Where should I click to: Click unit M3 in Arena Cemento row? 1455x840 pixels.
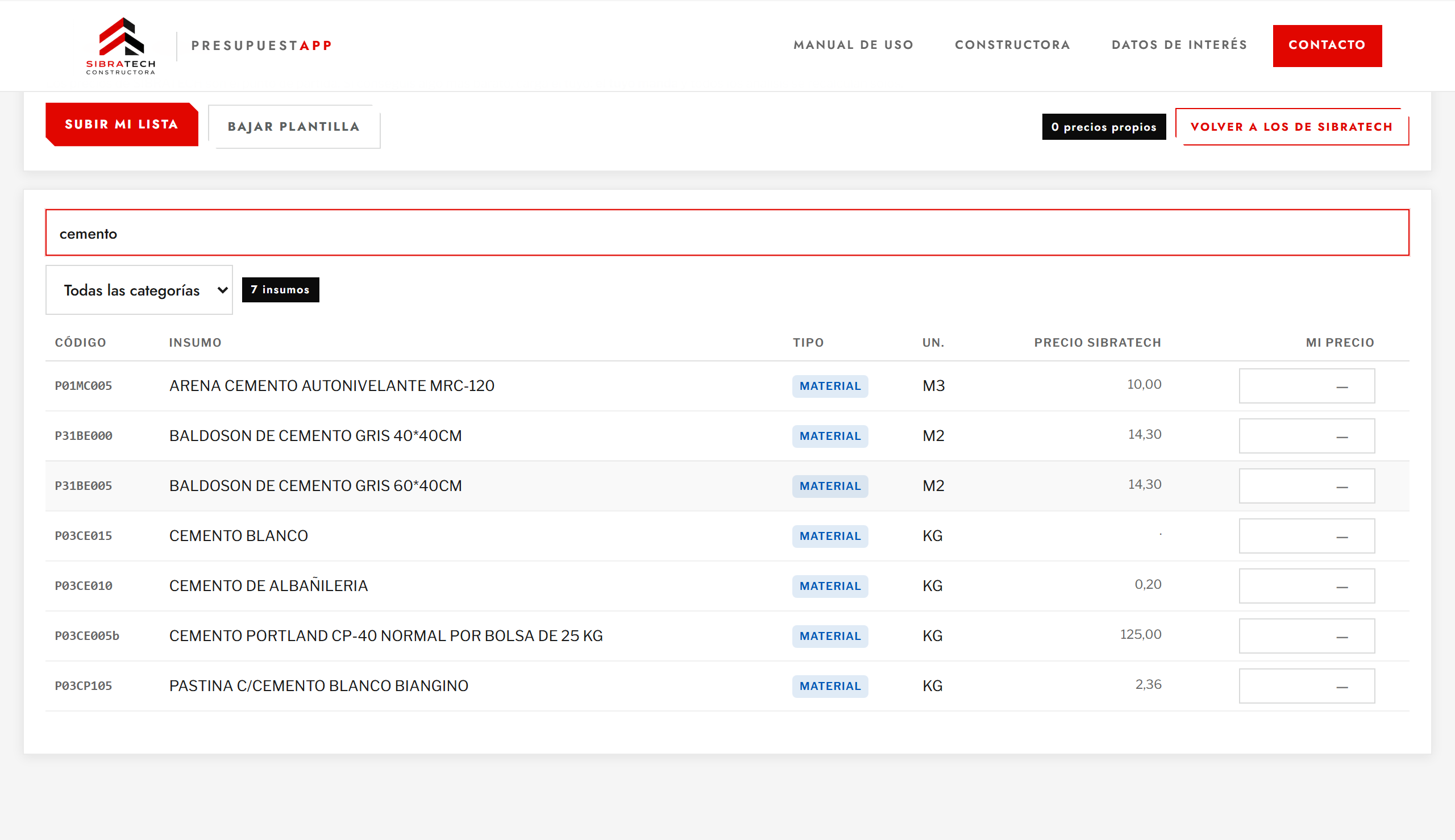933,386
